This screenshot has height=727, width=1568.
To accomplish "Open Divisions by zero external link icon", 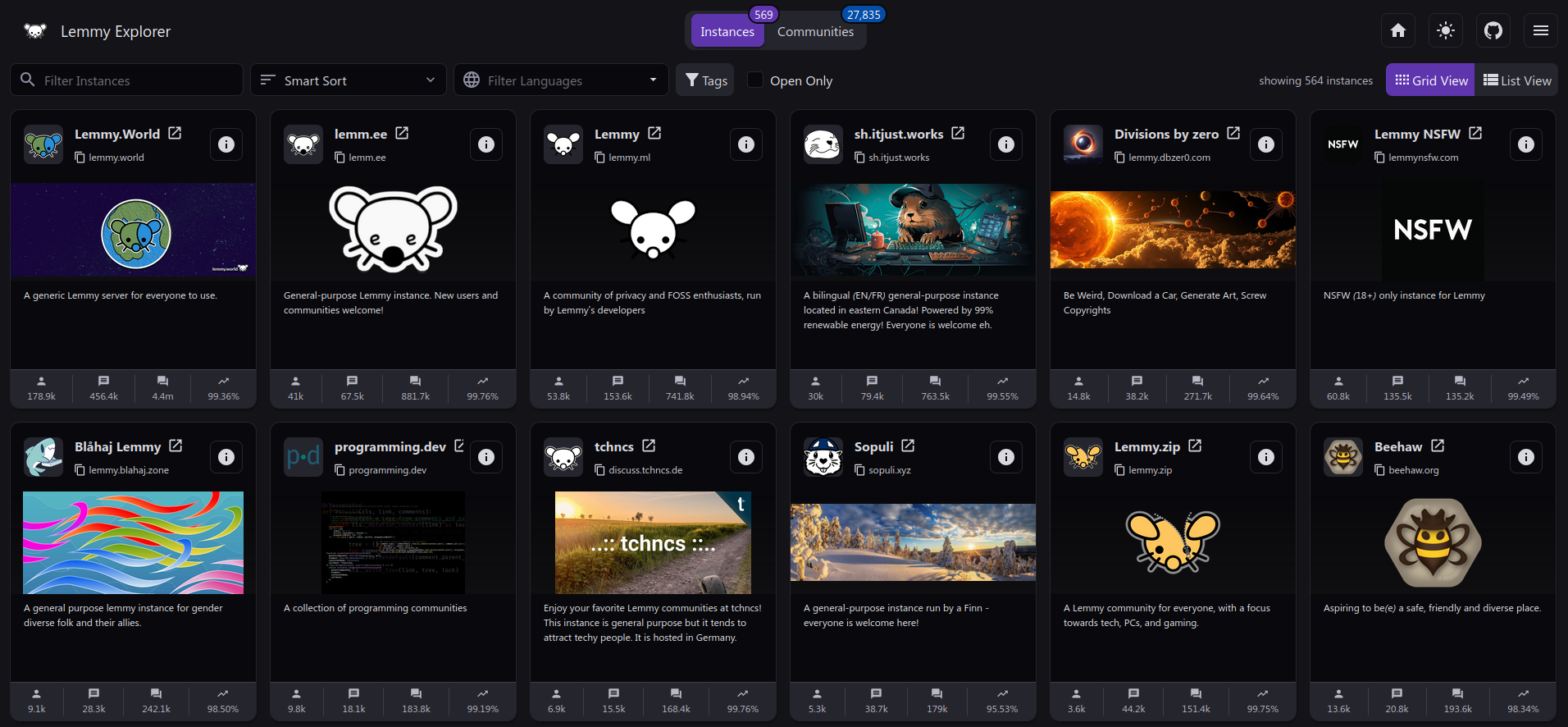I will tap(1233, 133).
